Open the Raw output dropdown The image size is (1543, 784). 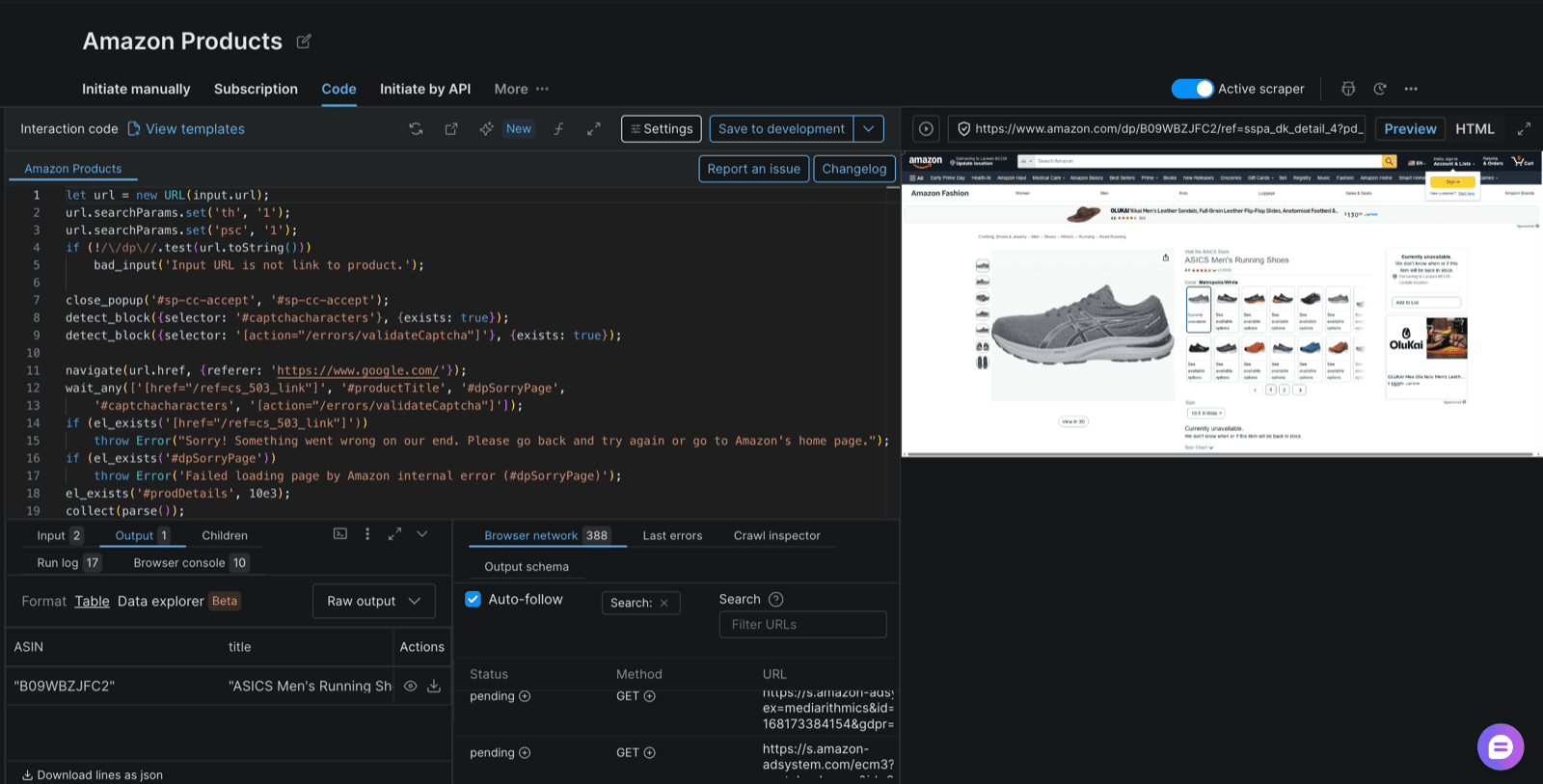(374, 601)
